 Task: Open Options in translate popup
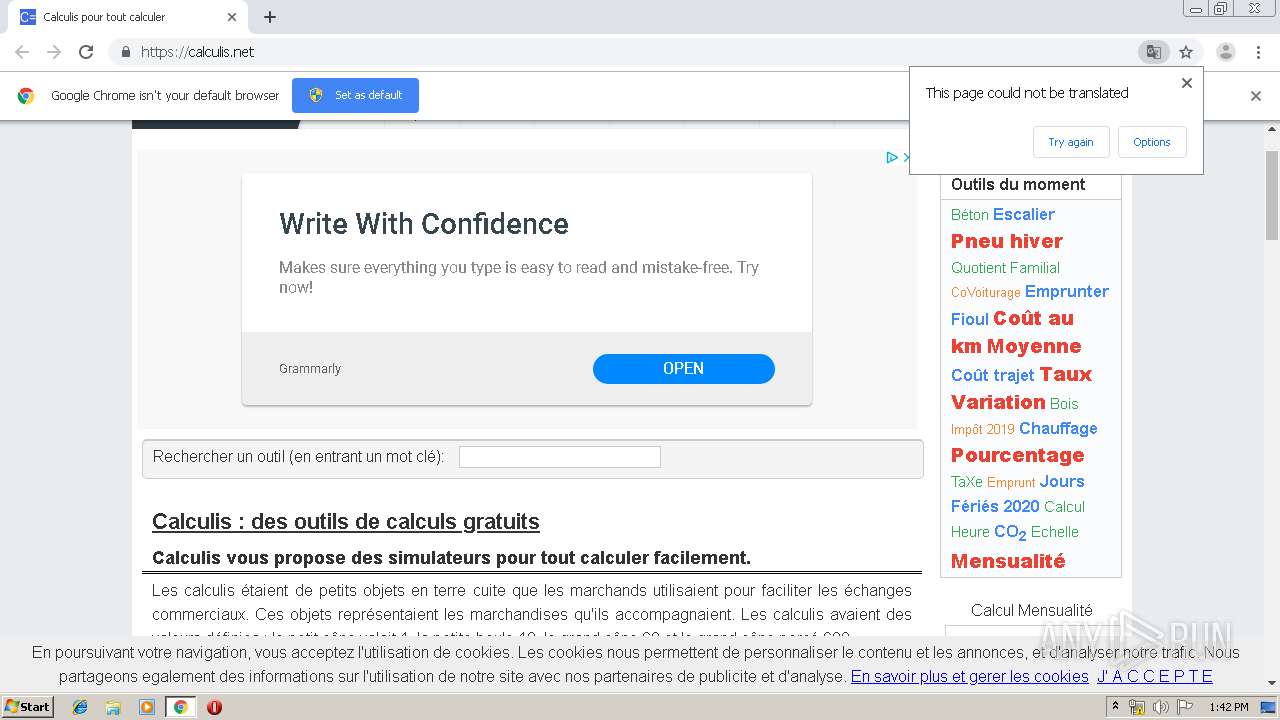tap(1151, 142)
